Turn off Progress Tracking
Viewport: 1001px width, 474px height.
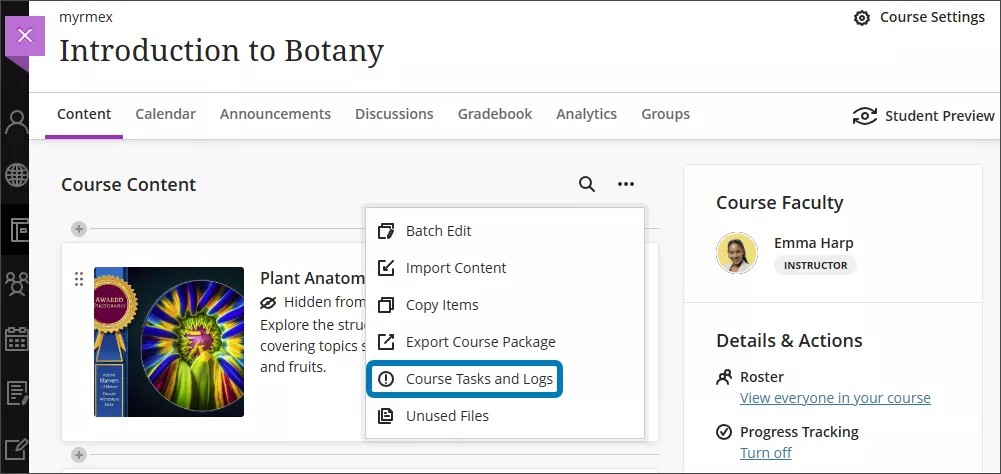[x=765, y=453]
